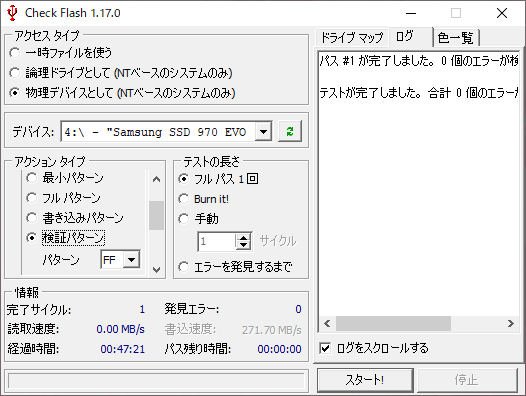Click 発見エラー value 0

point(298,309)
